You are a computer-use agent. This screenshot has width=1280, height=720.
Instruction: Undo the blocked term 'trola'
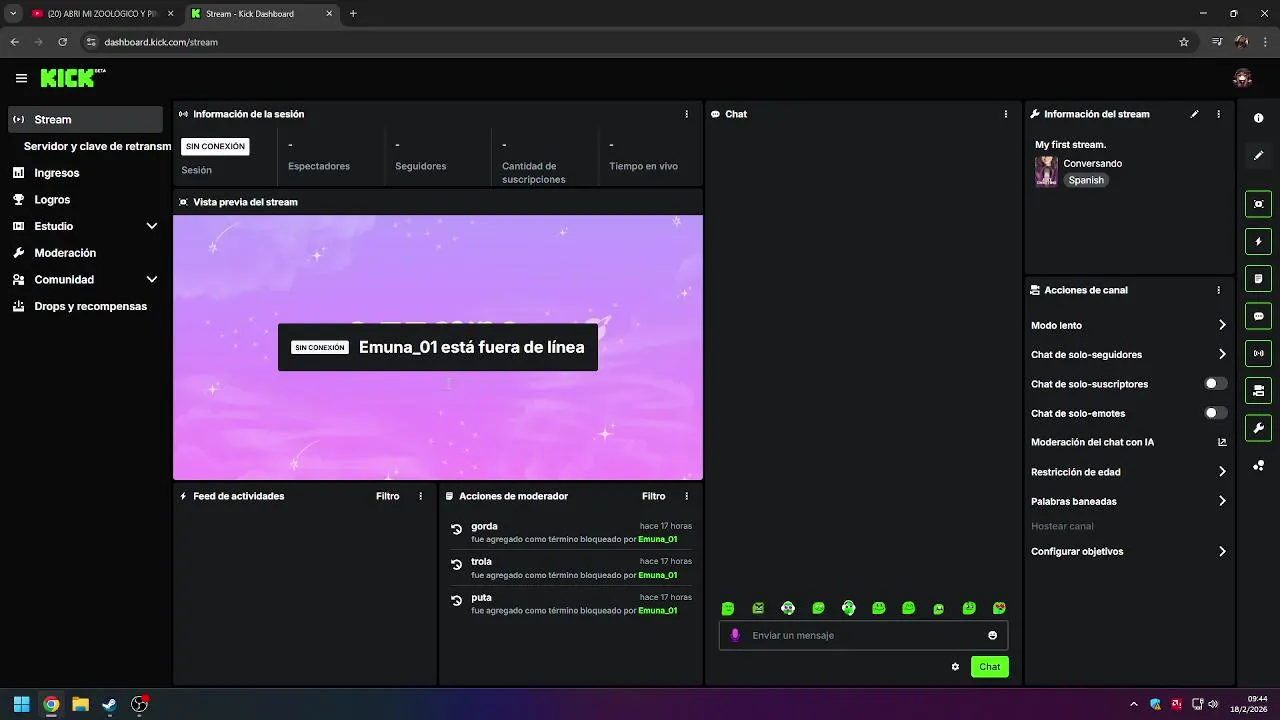[x=456, y=566]
